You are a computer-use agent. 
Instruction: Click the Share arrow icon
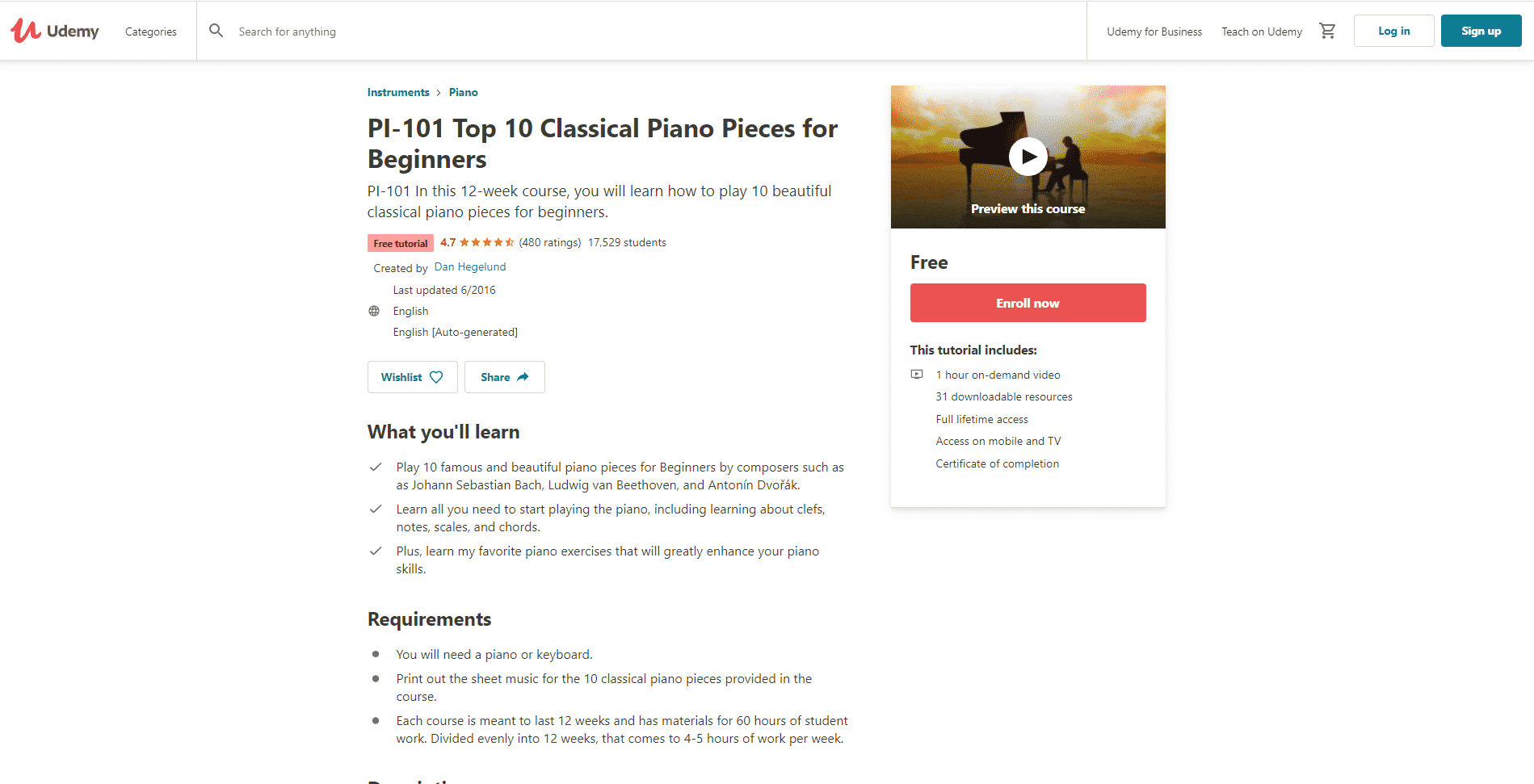pyautogui.click(x=523, y=377)
